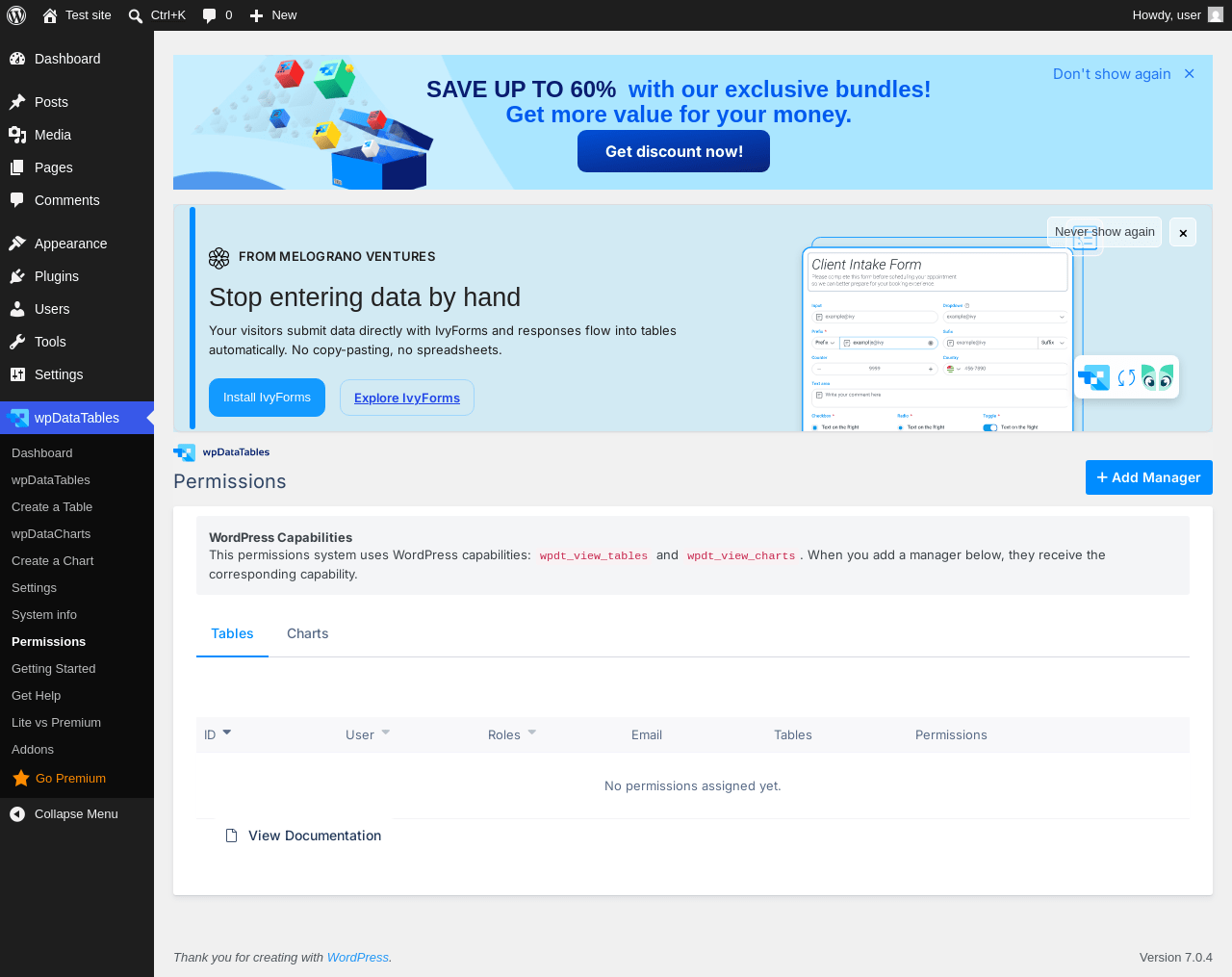Click the plus icon next to New
The image size is (1232, 977).
(x=257, y=15)
